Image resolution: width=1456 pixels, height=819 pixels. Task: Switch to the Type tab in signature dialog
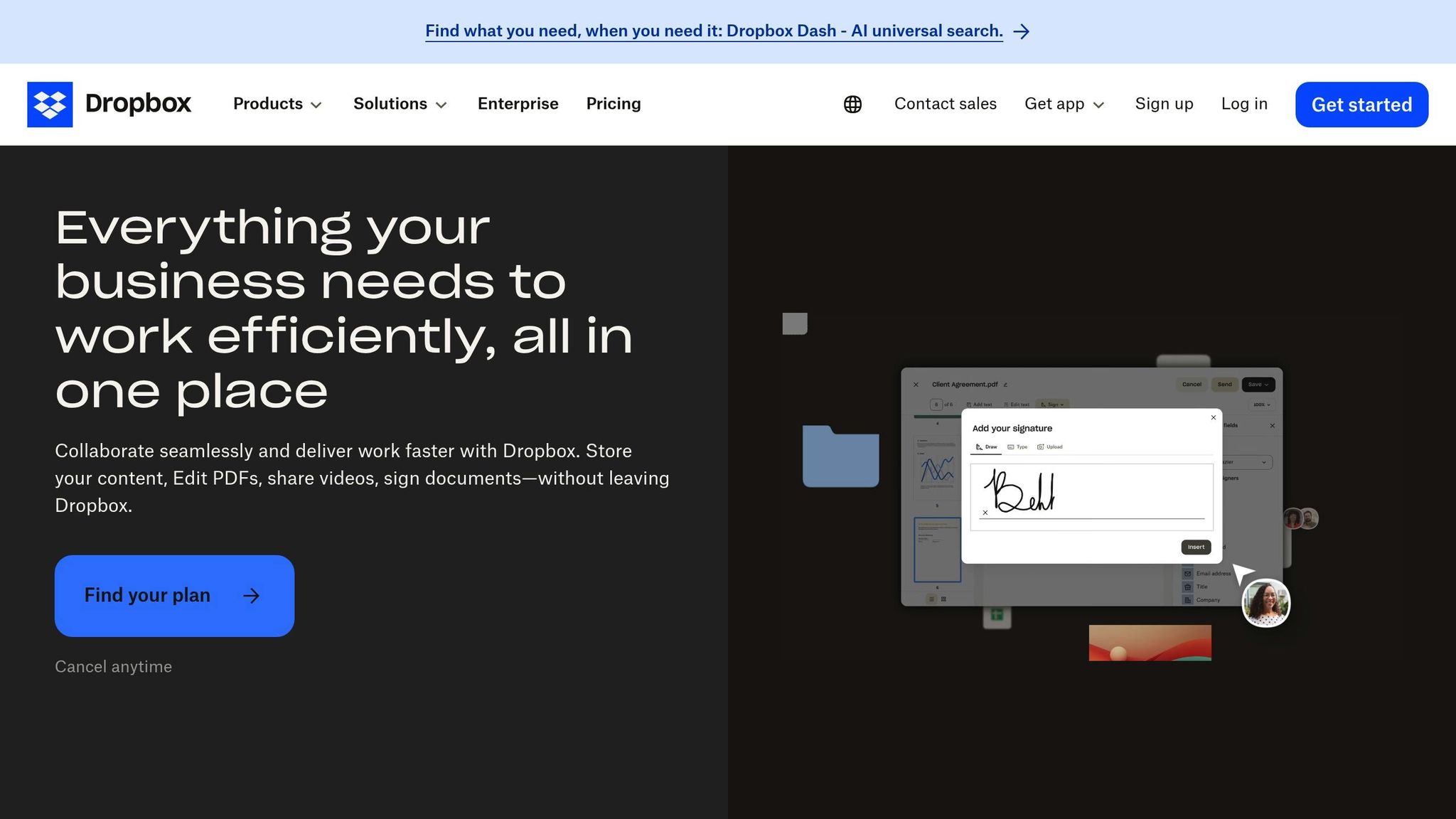(x=1018, y=447)
